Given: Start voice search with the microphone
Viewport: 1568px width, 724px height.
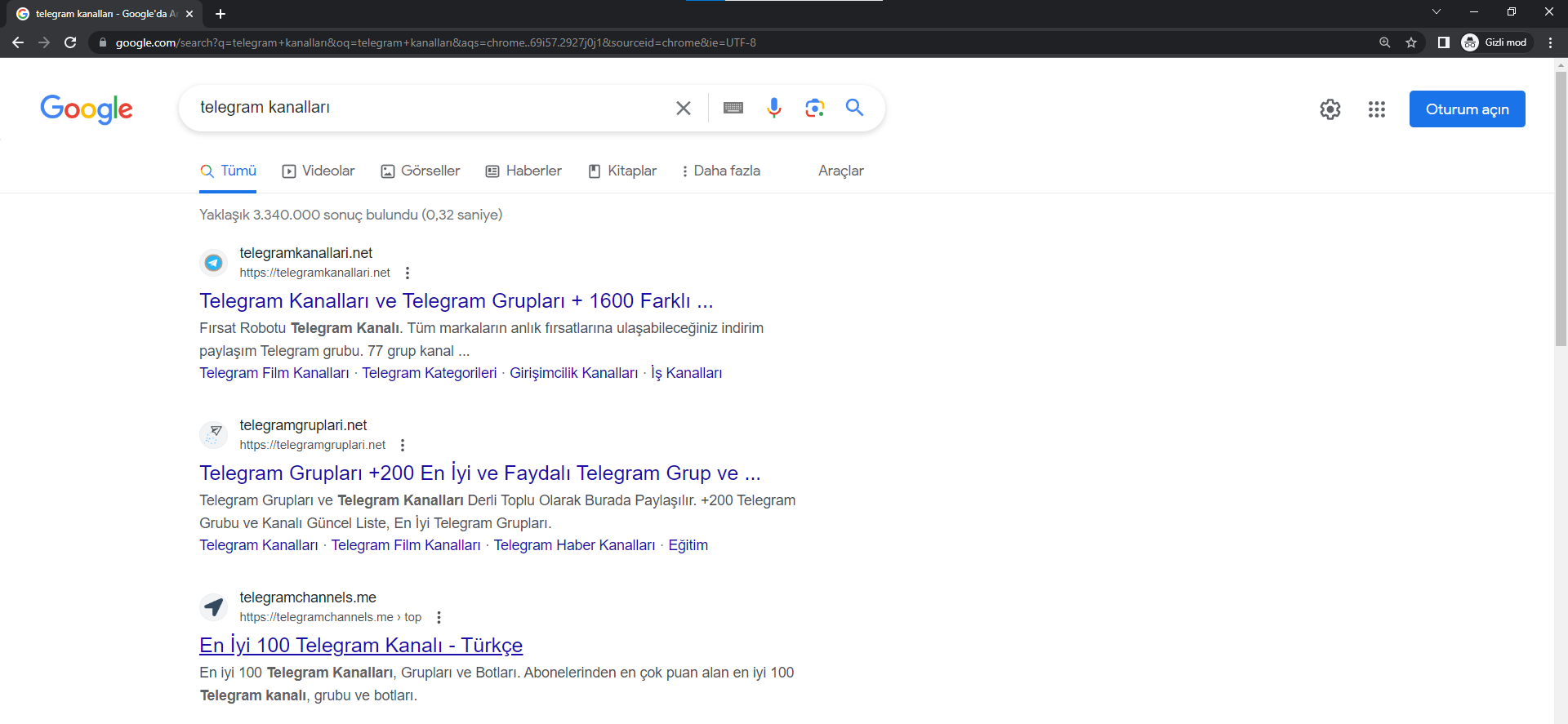Looking at the screenshot, I should click(774, 108).
